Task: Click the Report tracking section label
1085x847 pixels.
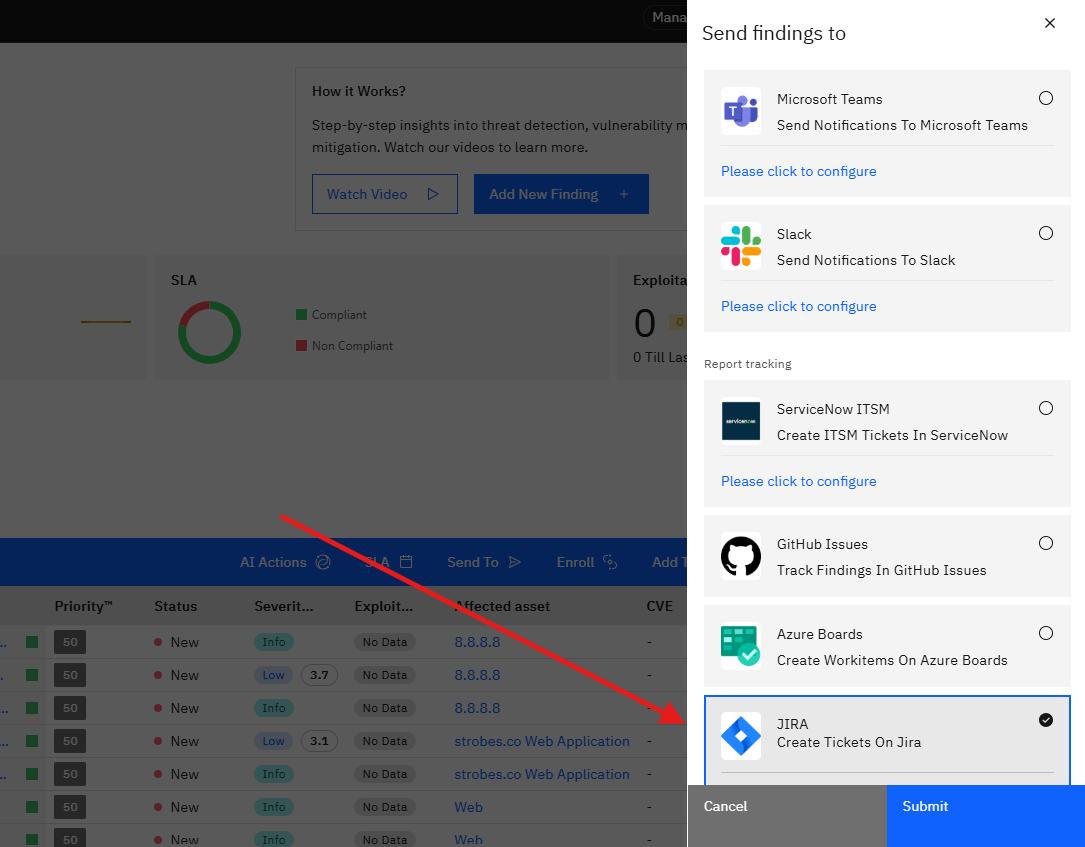Action: click(747, 364)
